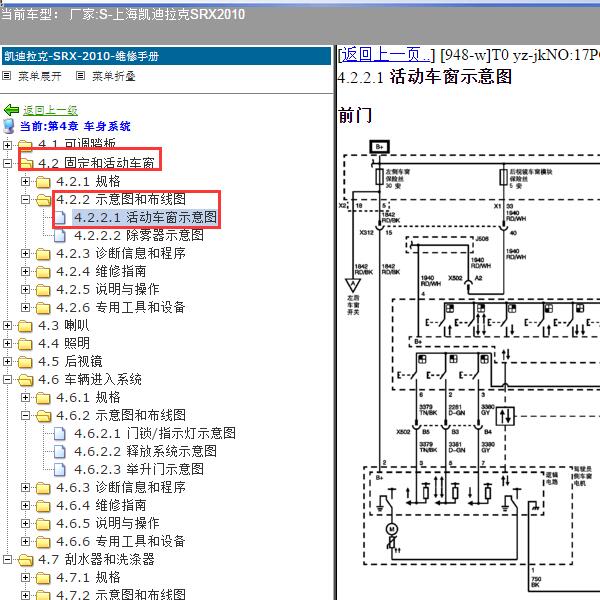This screenshot has width=600, height=600.
Task: Click the folder icon for 4.6.5 说明与操作
Action: click(x=43, y=523)
